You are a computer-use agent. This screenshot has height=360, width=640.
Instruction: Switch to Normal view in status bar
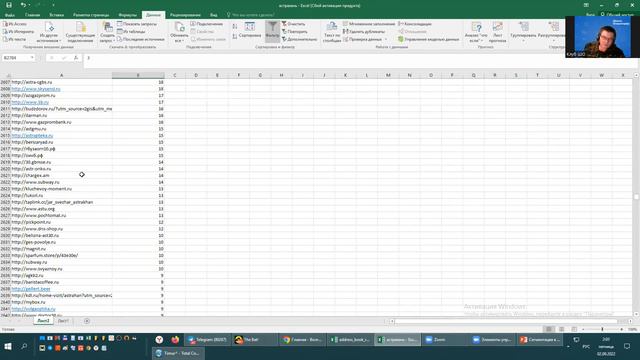(549, 329)
